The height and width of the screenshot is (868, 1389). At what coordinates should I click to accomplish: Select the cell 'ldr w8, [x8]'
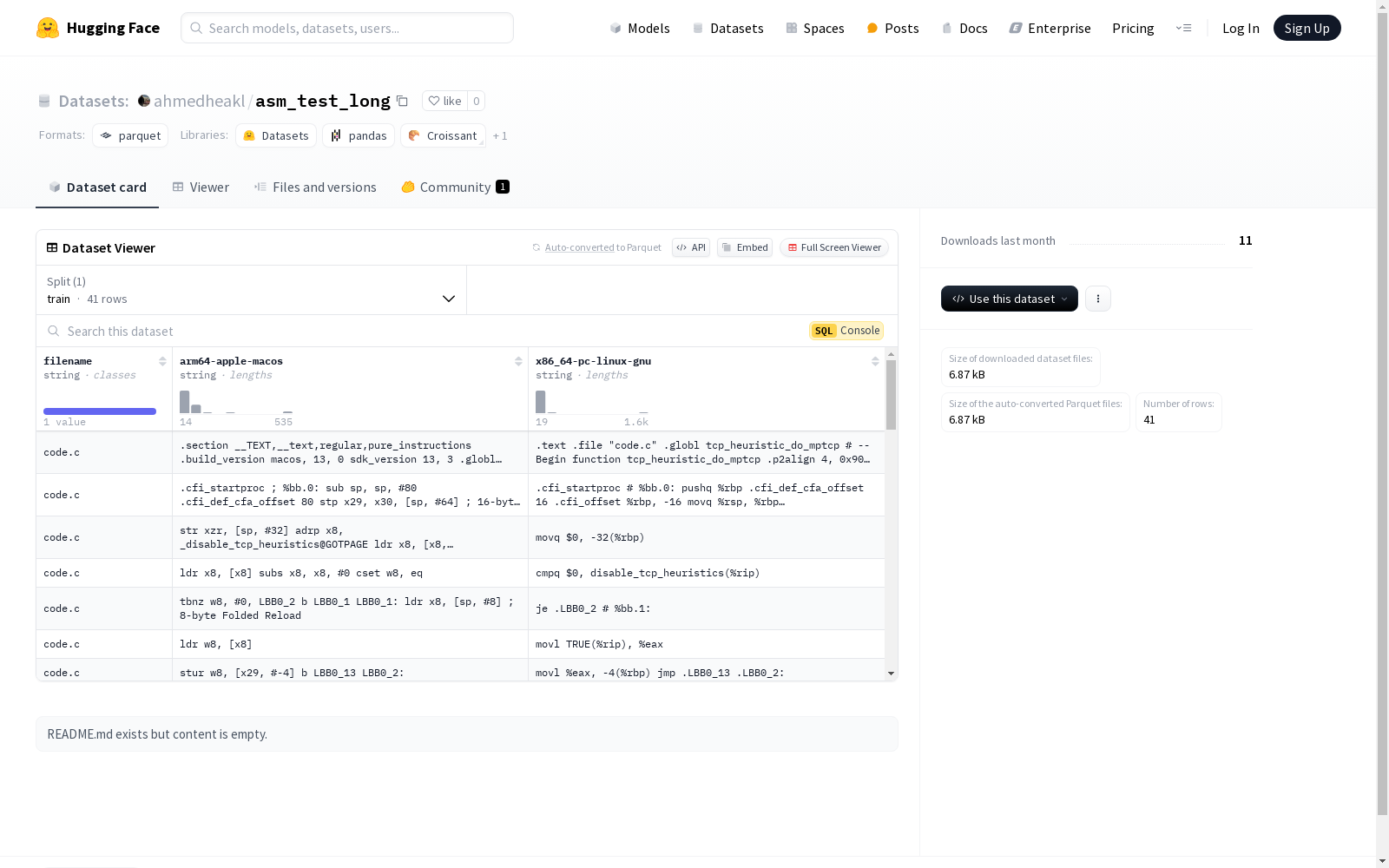pyautogui.click(x=350, y=644)
